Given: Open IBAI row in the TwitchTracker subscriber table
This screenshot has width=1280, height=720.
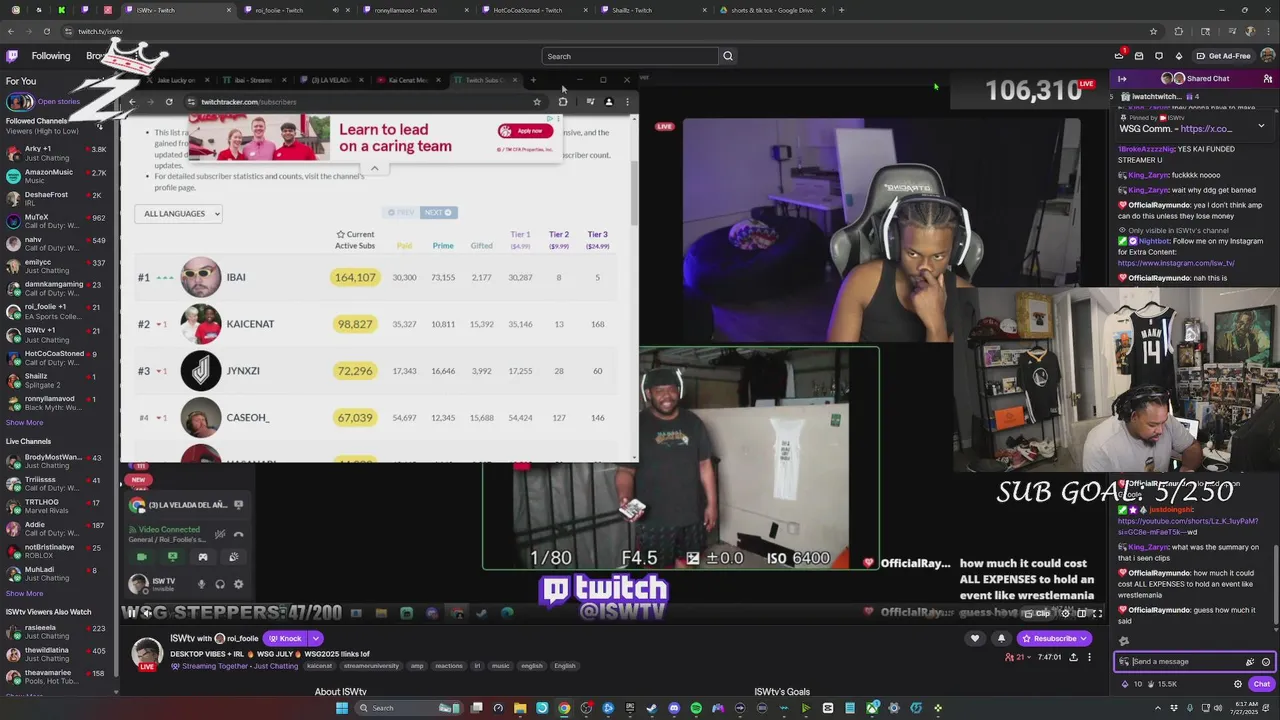Looking at the screenshot, I should pos(375,277).
